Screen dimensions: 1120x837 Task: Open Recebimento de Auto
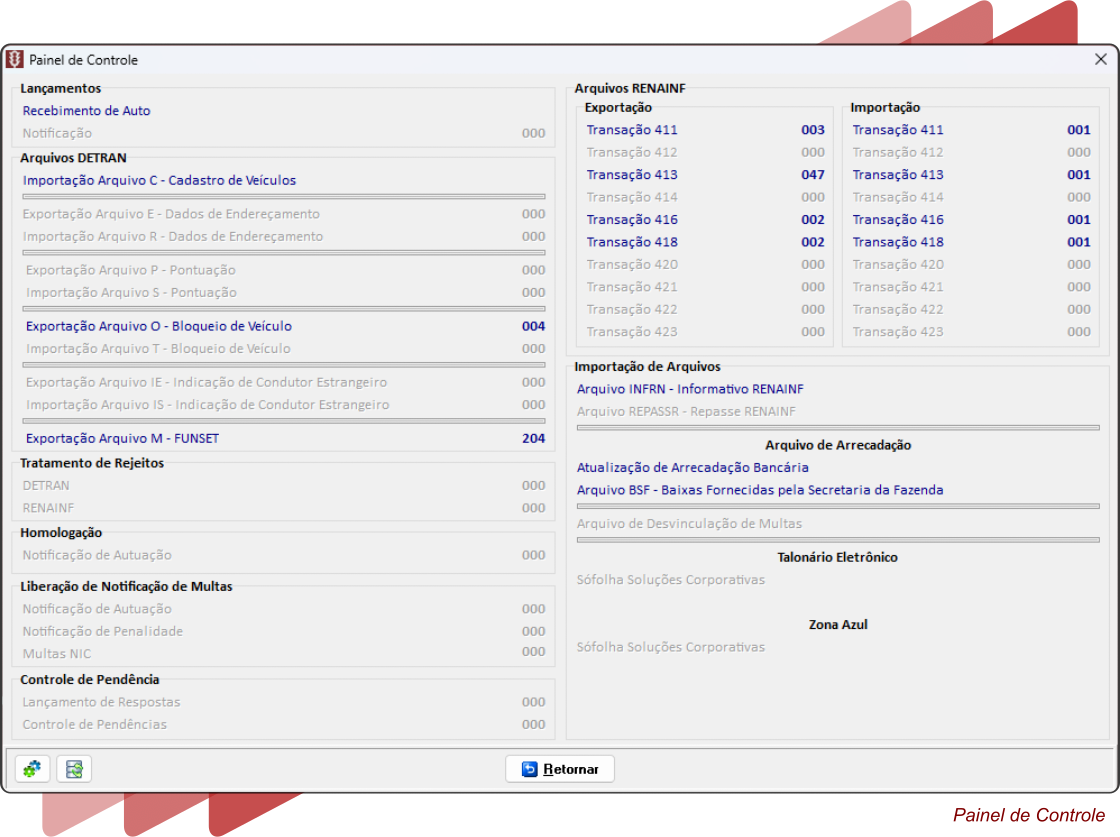86,111
